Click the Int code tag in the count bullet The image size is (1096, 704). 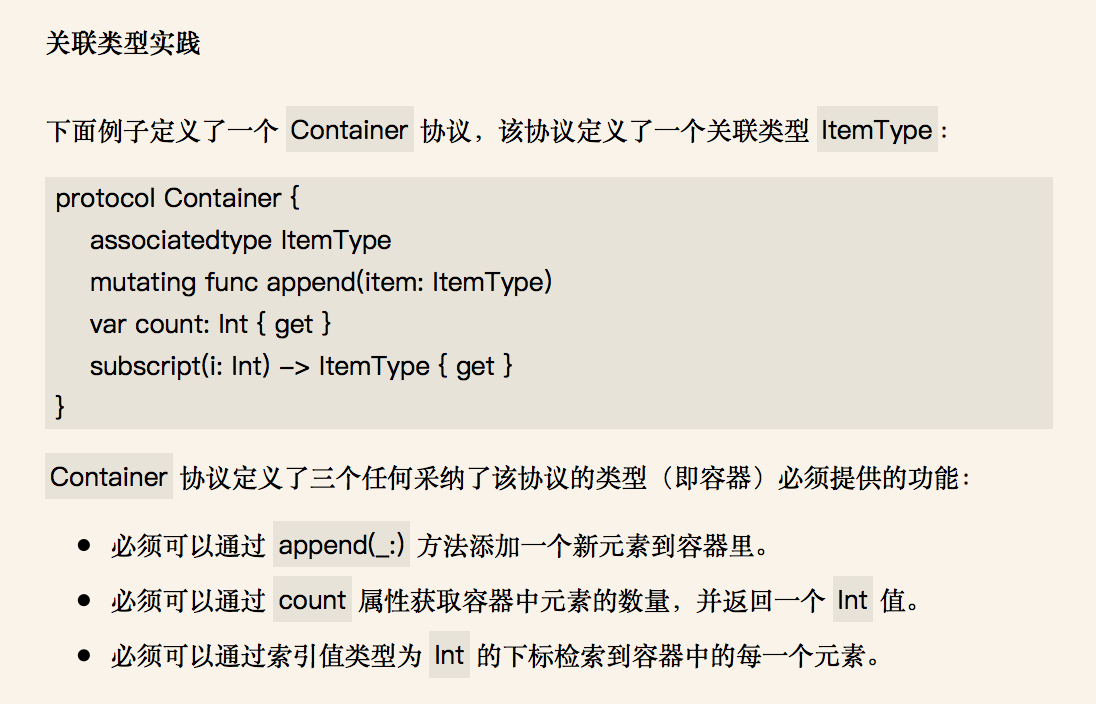pyautogui.click(x=853, y=600)
